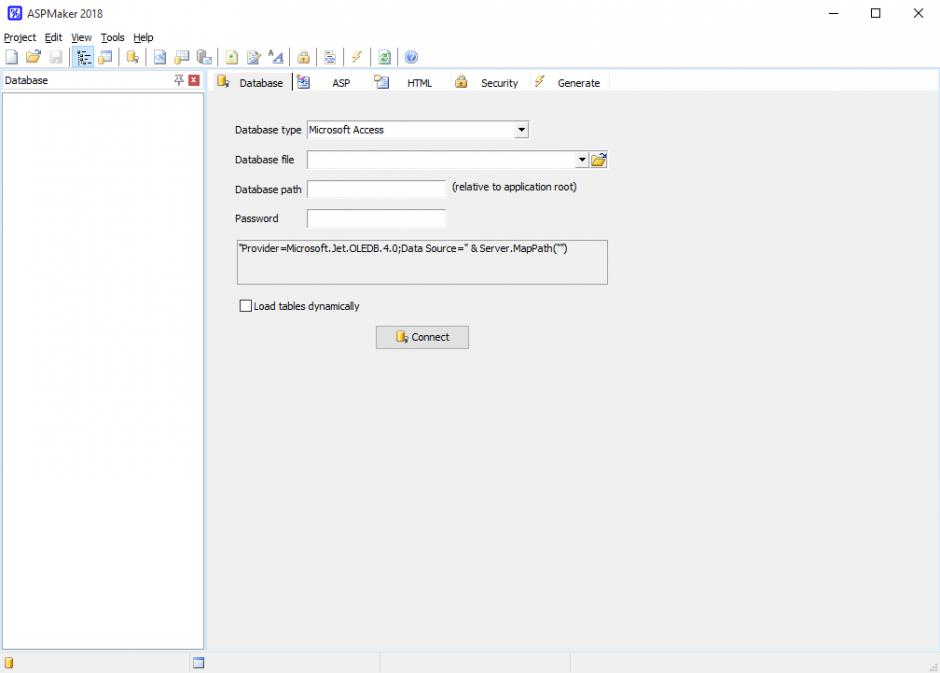Open the Help menu
940x673 pixels.
(x=143, y=38)
